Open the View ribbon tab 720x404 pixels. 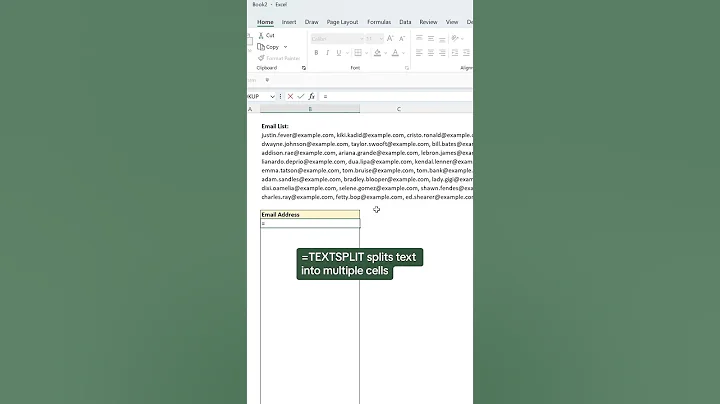pyautogui.click(x=452, y=22)
